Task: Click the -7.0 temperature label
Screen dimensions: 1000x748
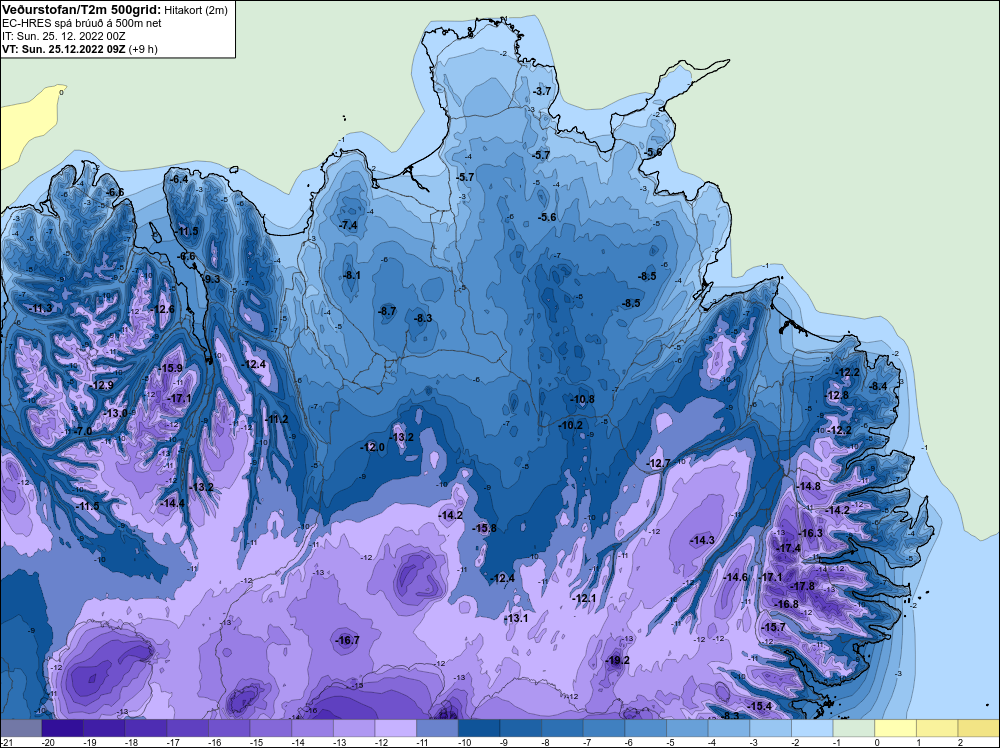Action: tap(83, 431)
